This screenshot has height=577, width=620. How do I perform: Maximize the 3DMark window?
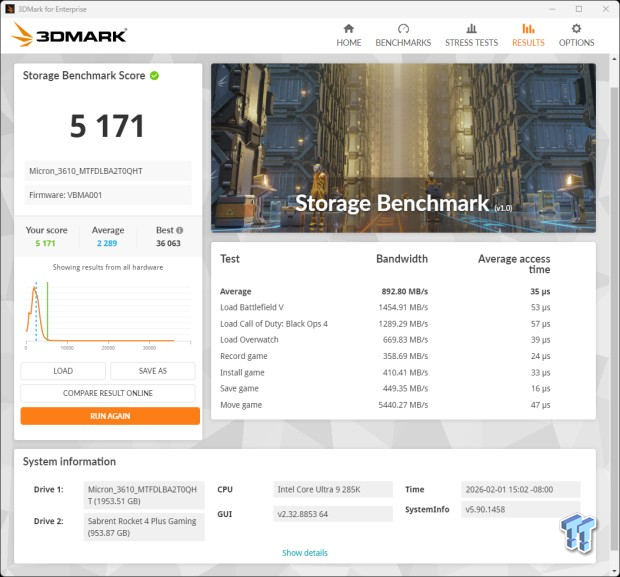tap(577, 8)
